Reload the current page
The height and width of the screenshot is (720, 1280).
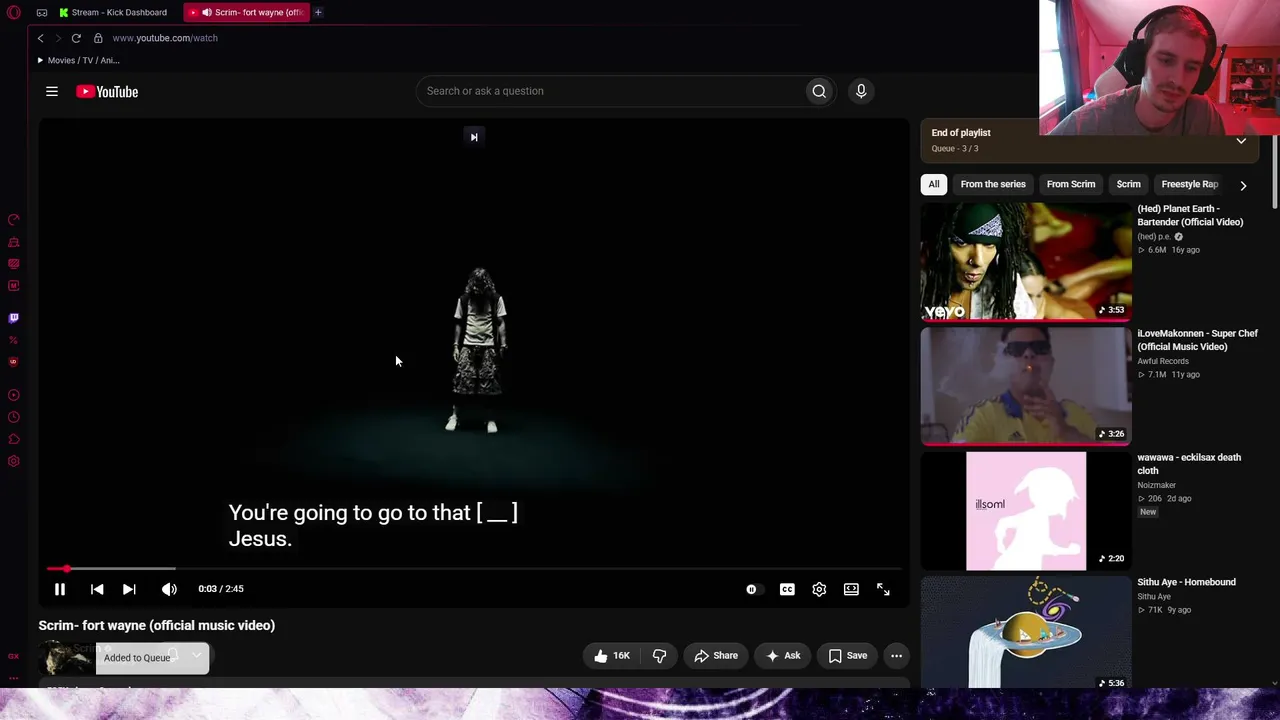[76, 38]
